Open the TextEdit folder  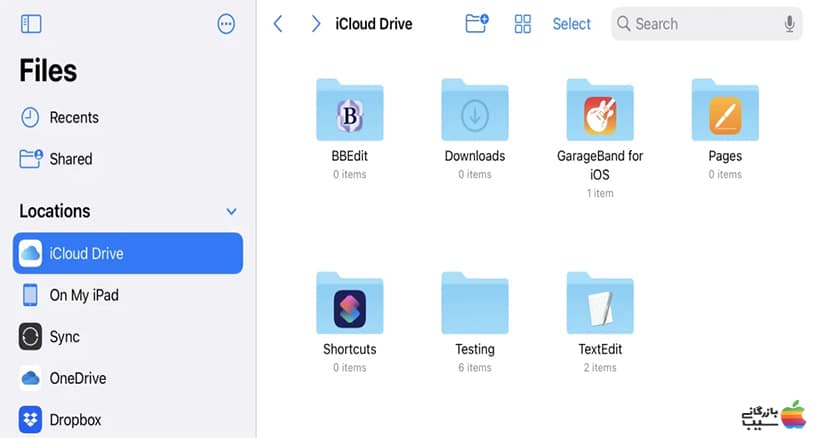(600, 303)
